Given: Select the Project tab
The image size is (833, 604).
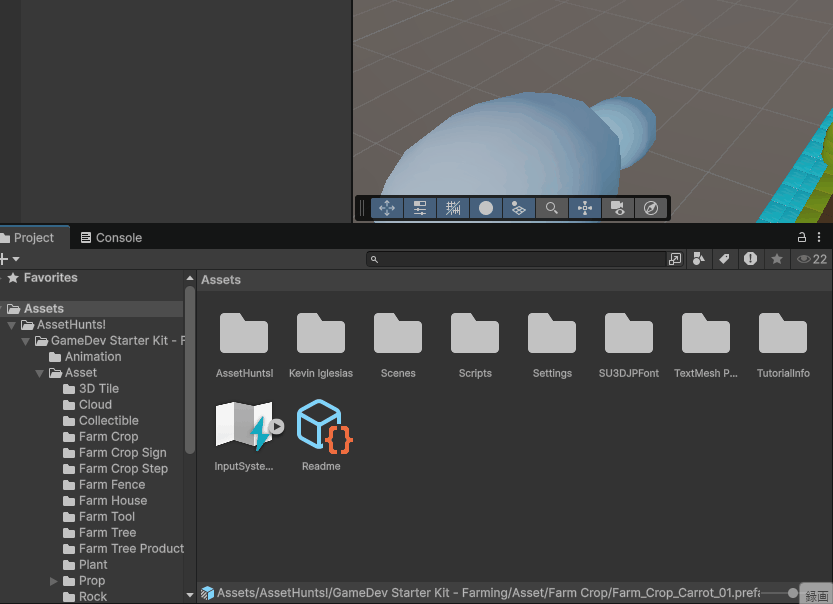Looking at the screenshot, I should pyautogui.click(x=30, y=238).
